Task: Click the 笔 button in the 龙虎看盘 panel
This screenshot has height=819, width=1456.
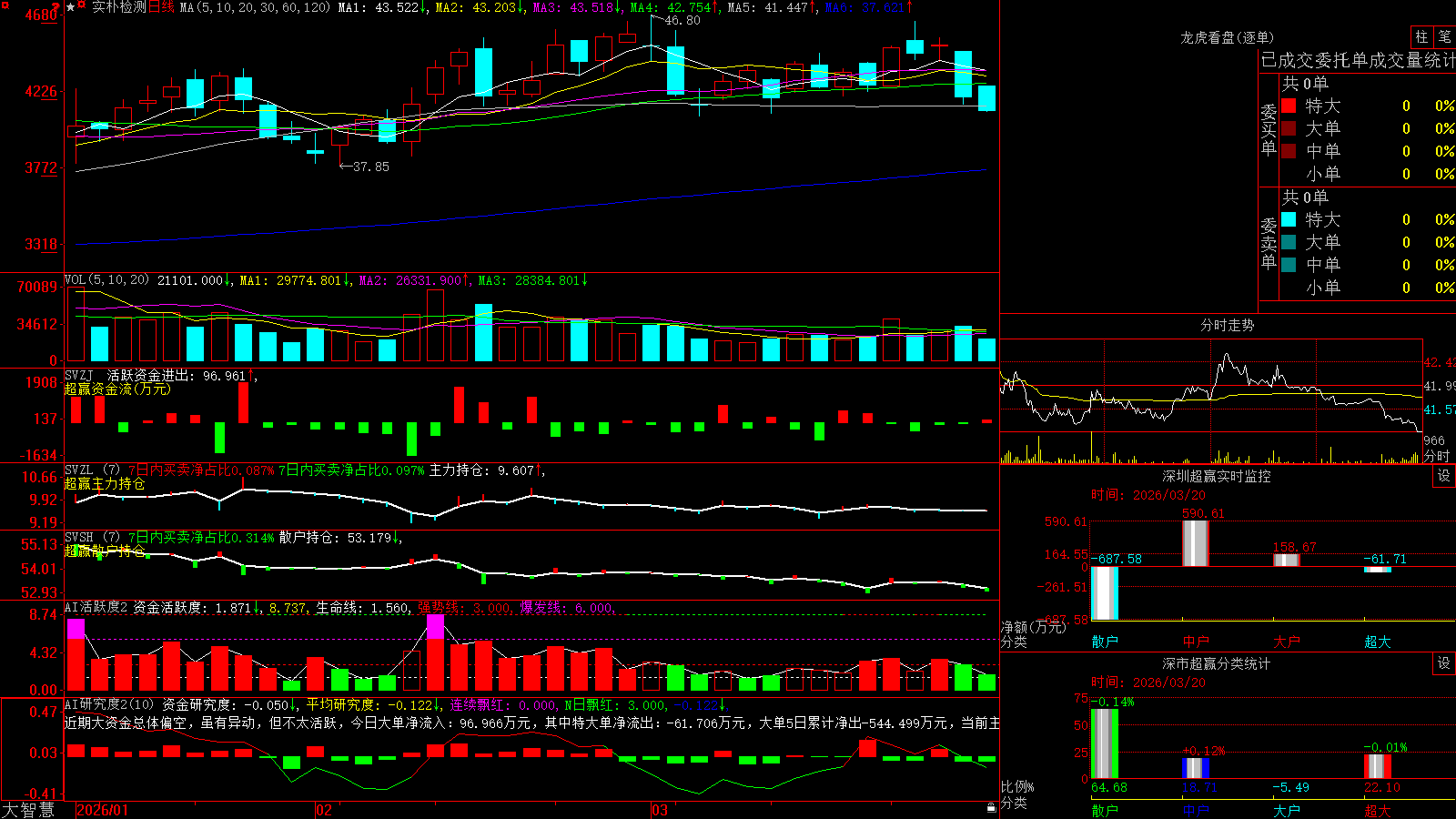Action: click(x=1444, y=36)
